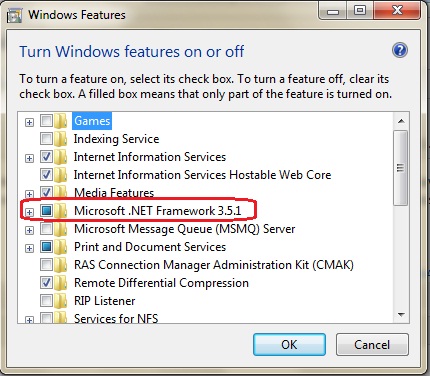Screen dimensions: 430x376
Task: Uncheck the Media Features checkbox
Action: (x=46, y=192)
